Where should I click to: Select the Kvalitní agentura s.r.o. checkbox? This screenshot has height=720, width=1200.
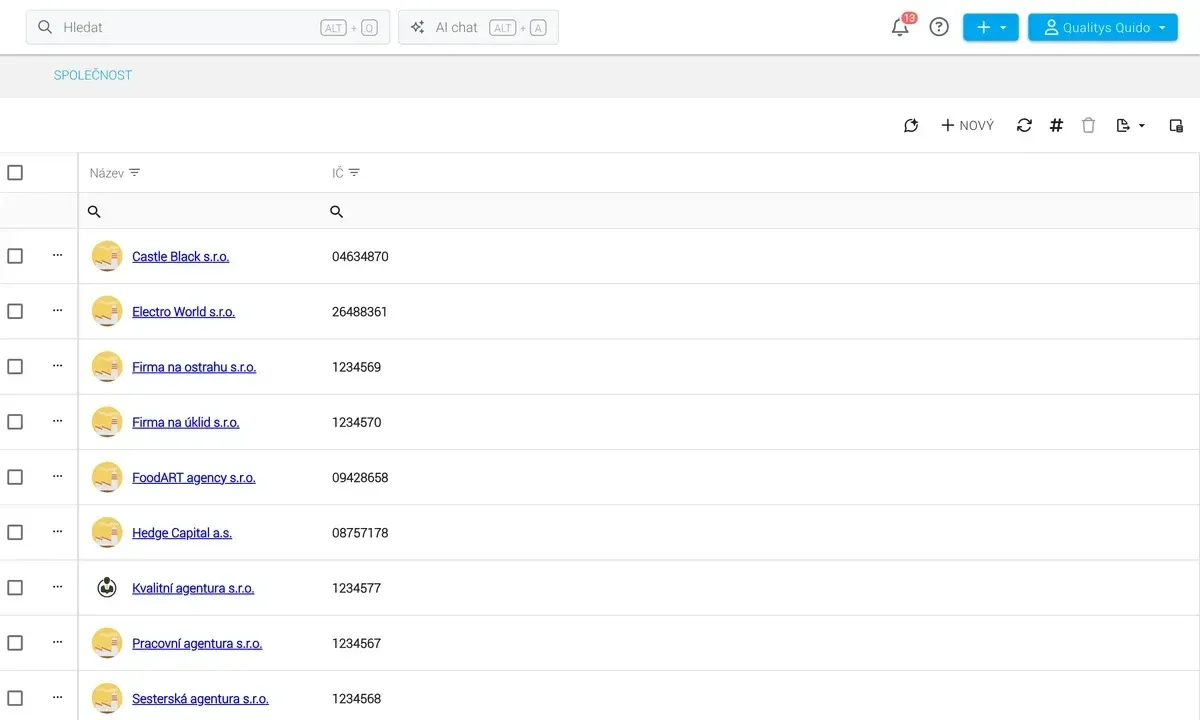pos(15,588)
